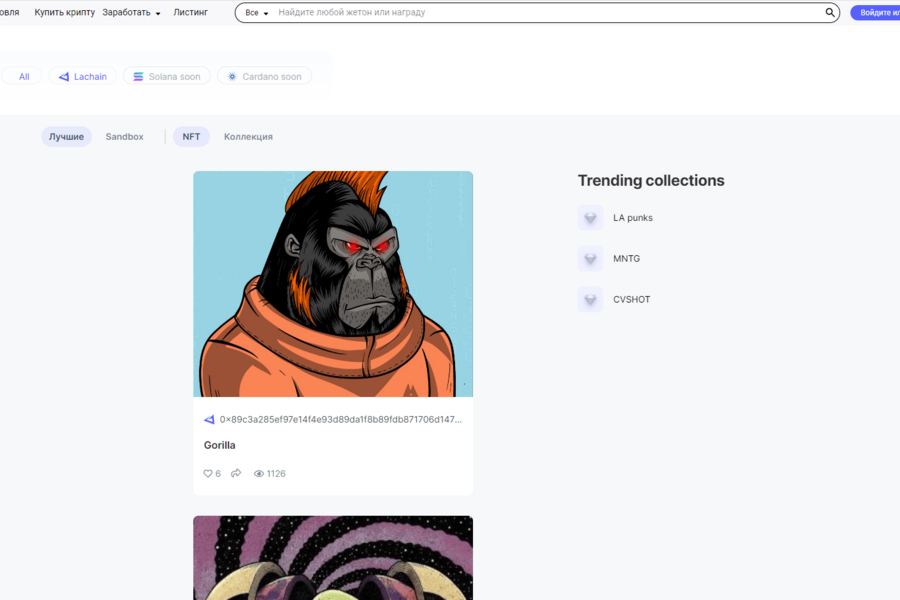Open the Купить крипту page
This screenshot has height=600, width=900.
point(65,13)
